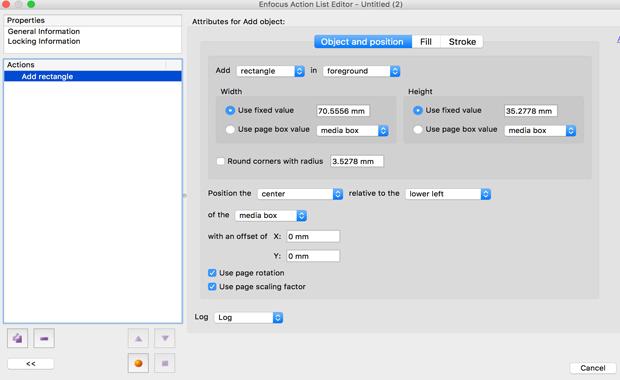Click the Y offset field
Viewport: 620px width, 380px height.
click(x=313, y=256)
